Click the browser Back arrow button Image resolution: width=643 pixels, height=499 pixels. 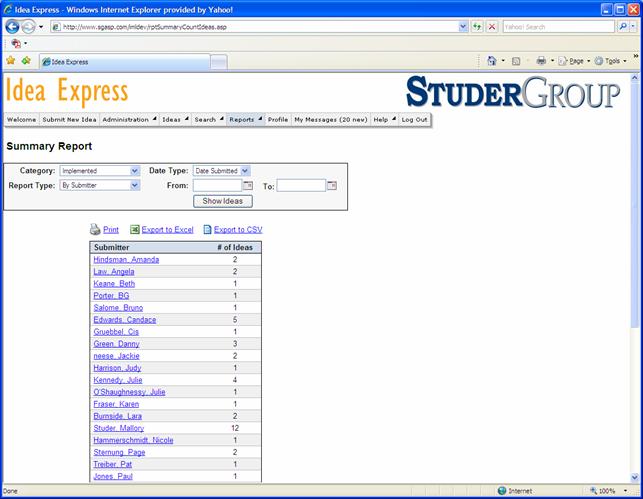point(12,27)
